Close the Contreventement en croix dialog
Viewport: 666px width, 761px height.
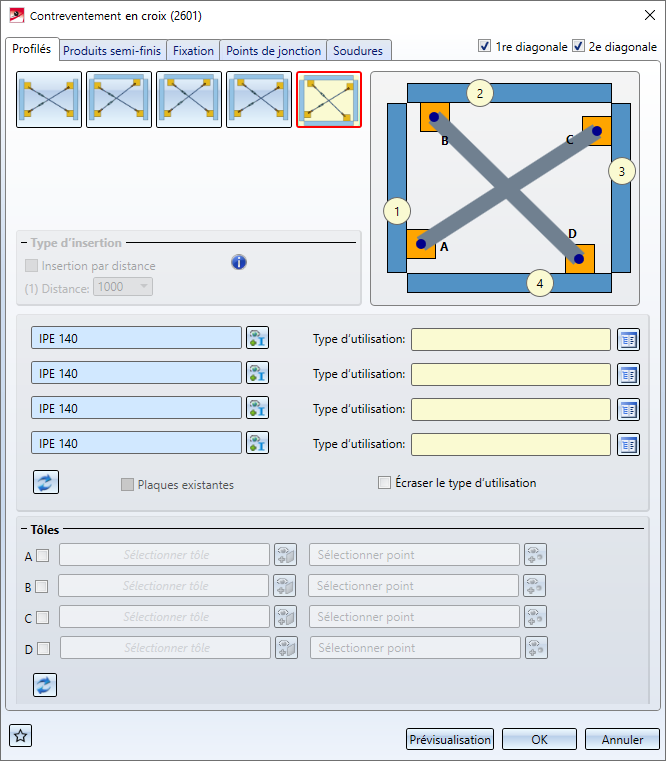[649, 16]
